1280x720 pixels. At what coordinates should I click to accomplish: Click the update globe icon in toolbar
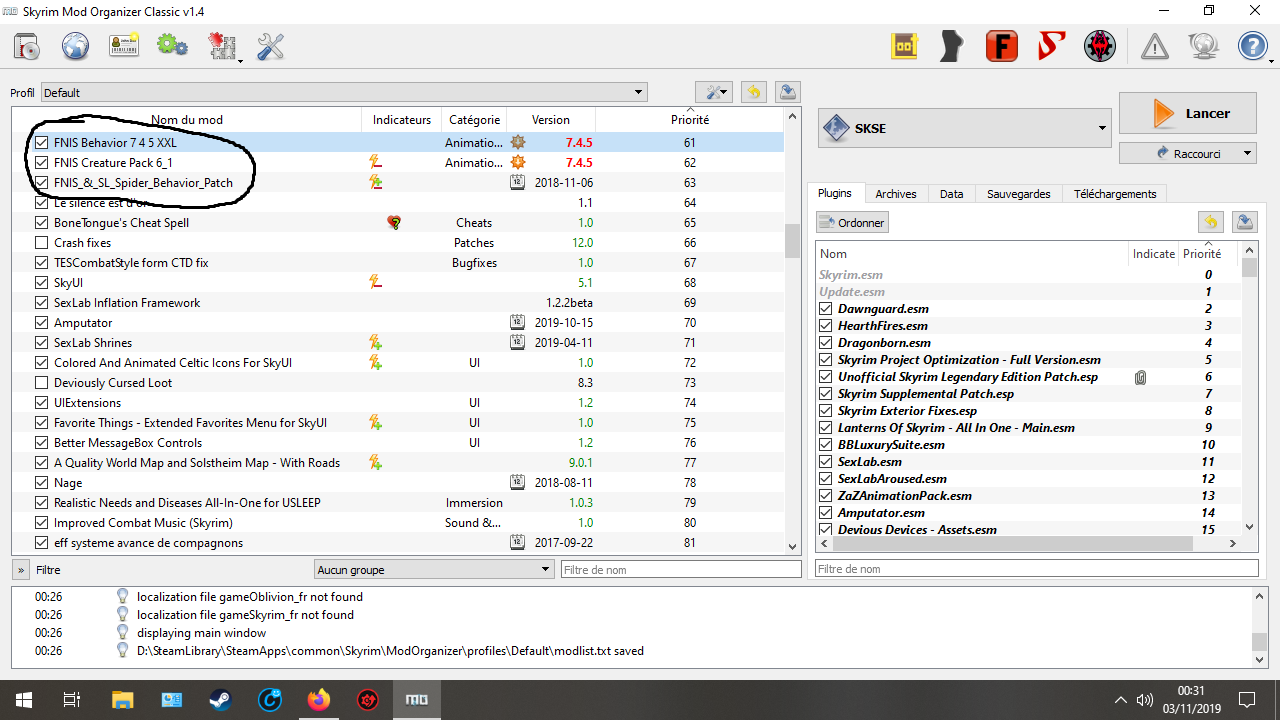pyautogui.click(x=1203, y=46)
